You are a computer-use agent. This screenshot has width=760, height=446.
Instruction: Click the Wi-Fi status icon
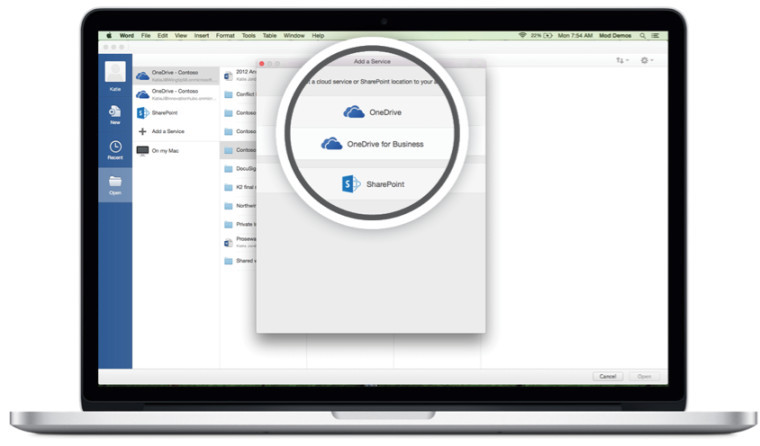click(522, 35)
